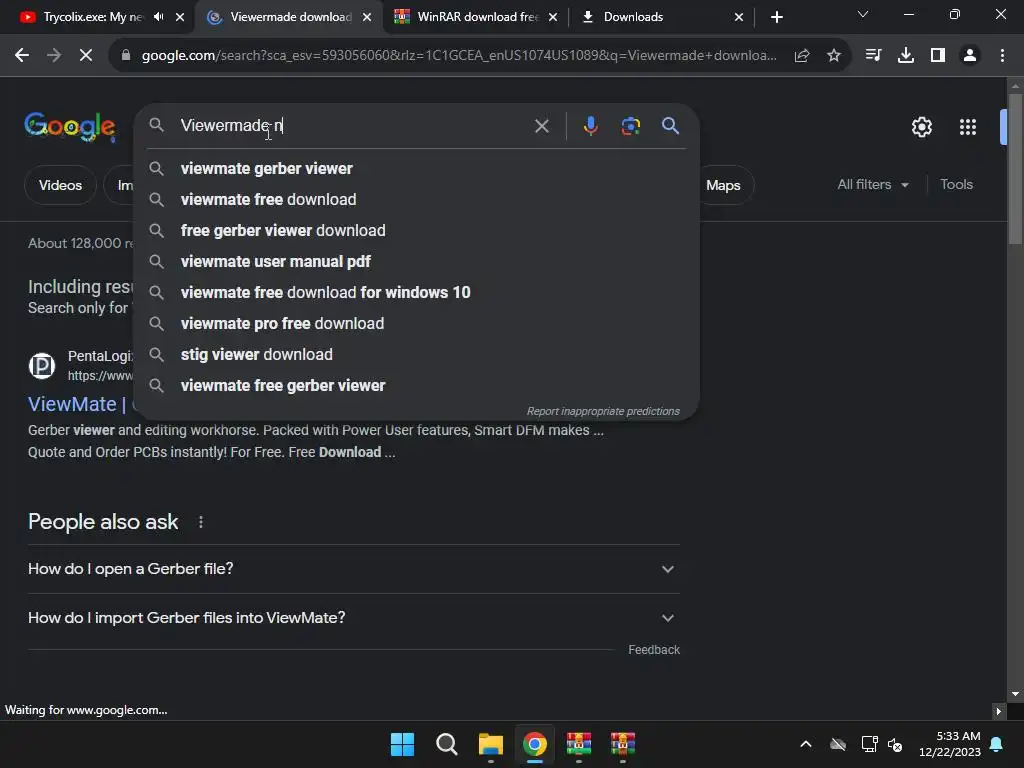
Task: Open the media control icon
Action: (873, 56)
